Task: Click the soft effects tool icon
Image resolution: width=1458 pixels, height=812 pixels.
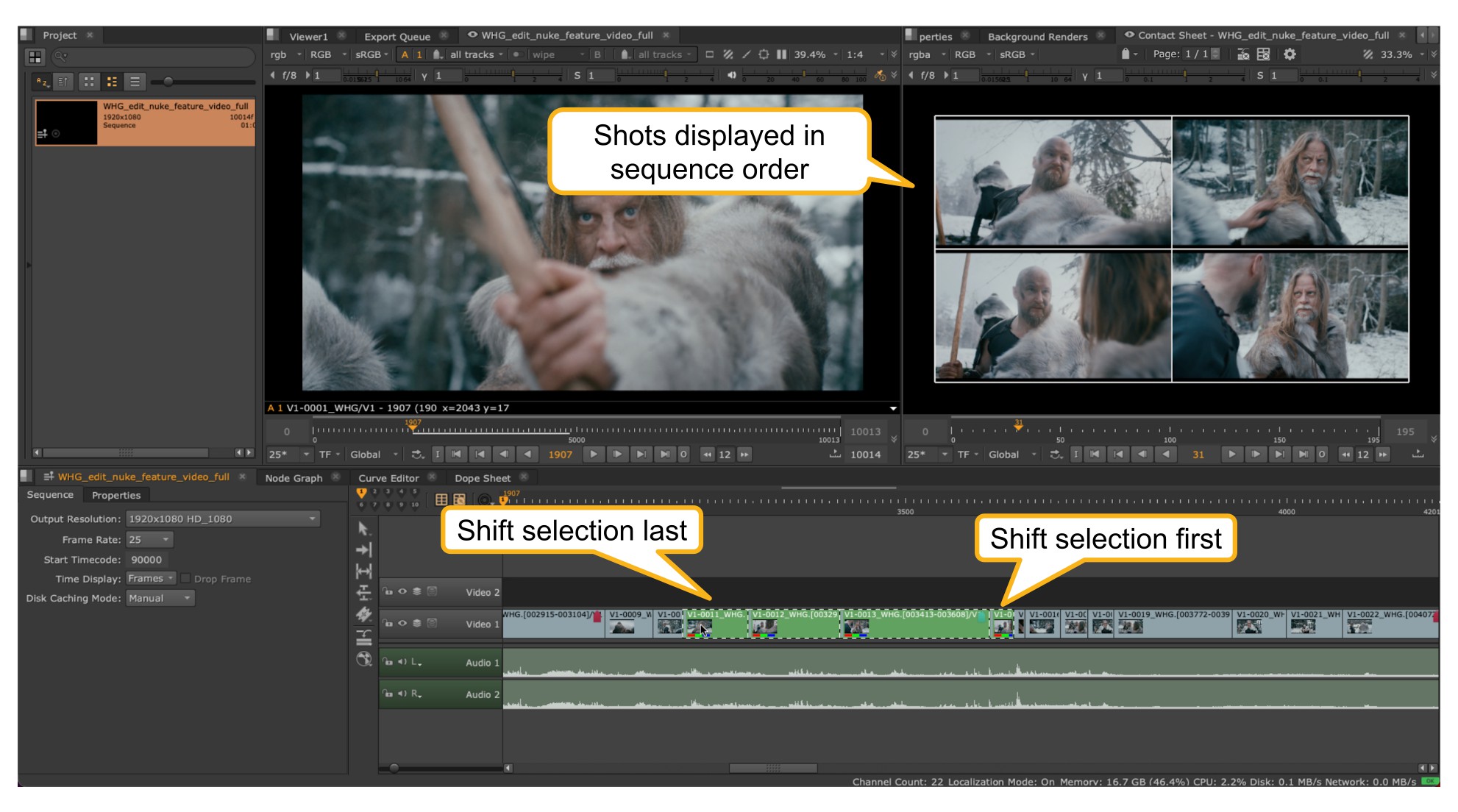Action: 363,659
